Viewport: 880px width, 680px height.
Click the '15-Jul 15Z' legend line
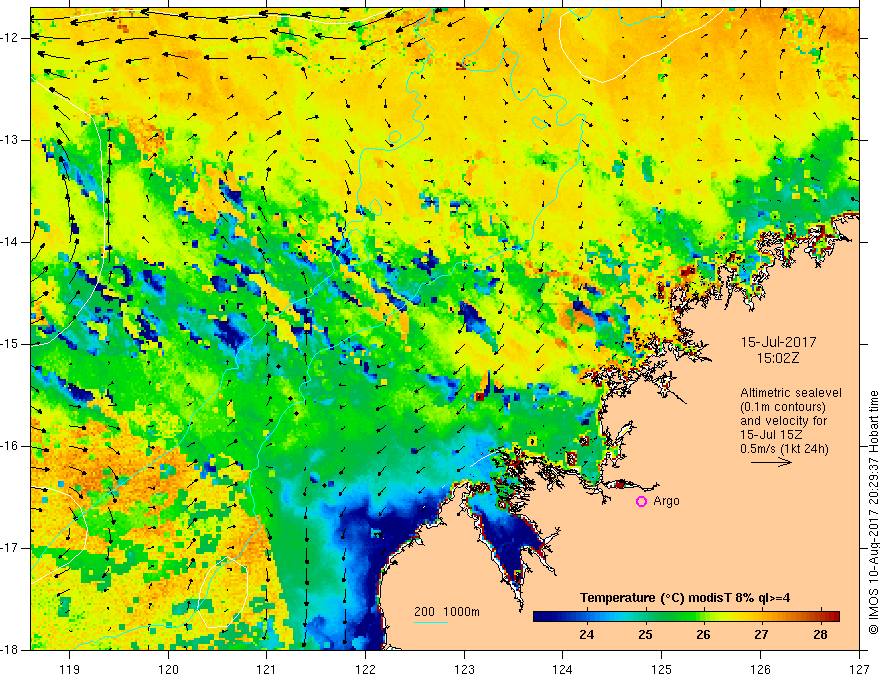(771, 435)
